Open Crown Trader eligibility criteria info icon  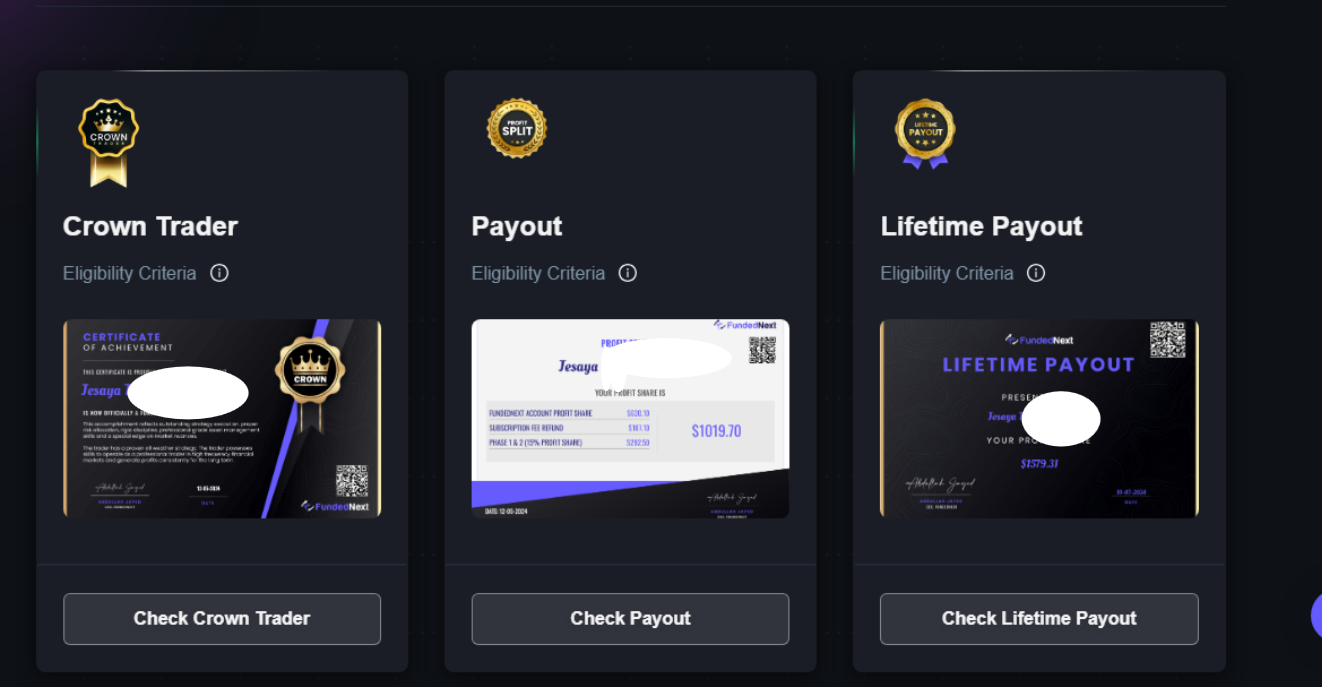pos(219,273)
